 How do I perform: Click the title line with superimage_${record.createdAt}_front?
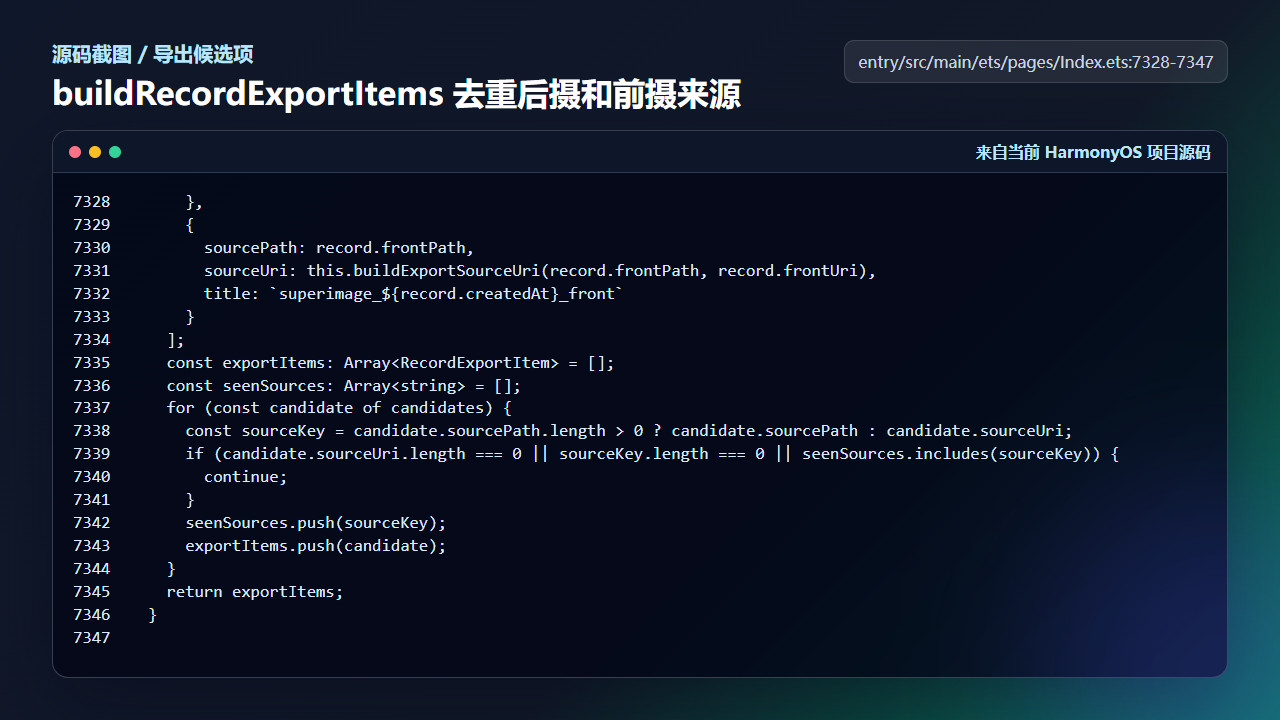click(414, 294)
